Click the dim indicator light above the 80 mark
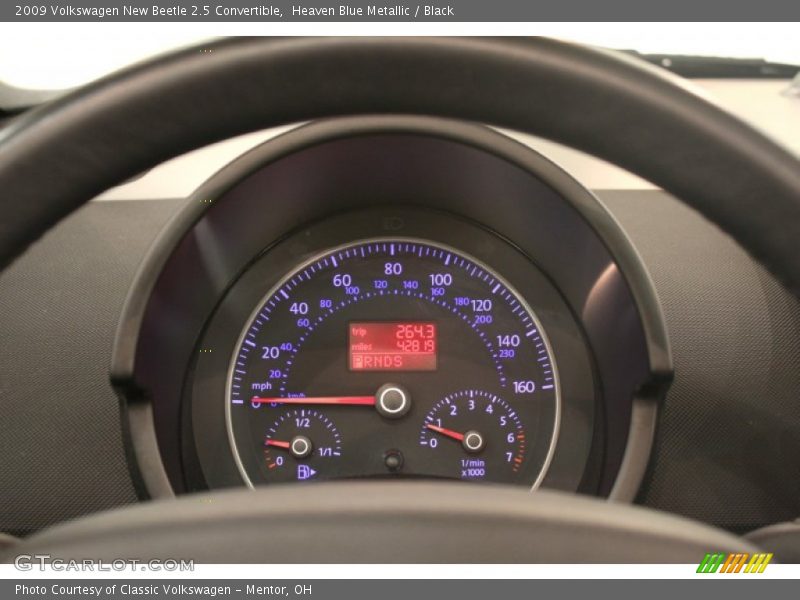 392,223
